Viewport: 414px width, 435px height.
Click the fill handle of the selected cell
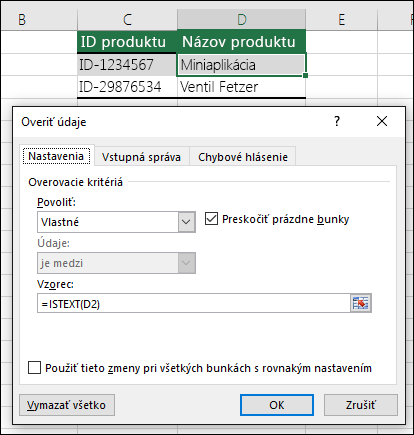pos(305,76)
